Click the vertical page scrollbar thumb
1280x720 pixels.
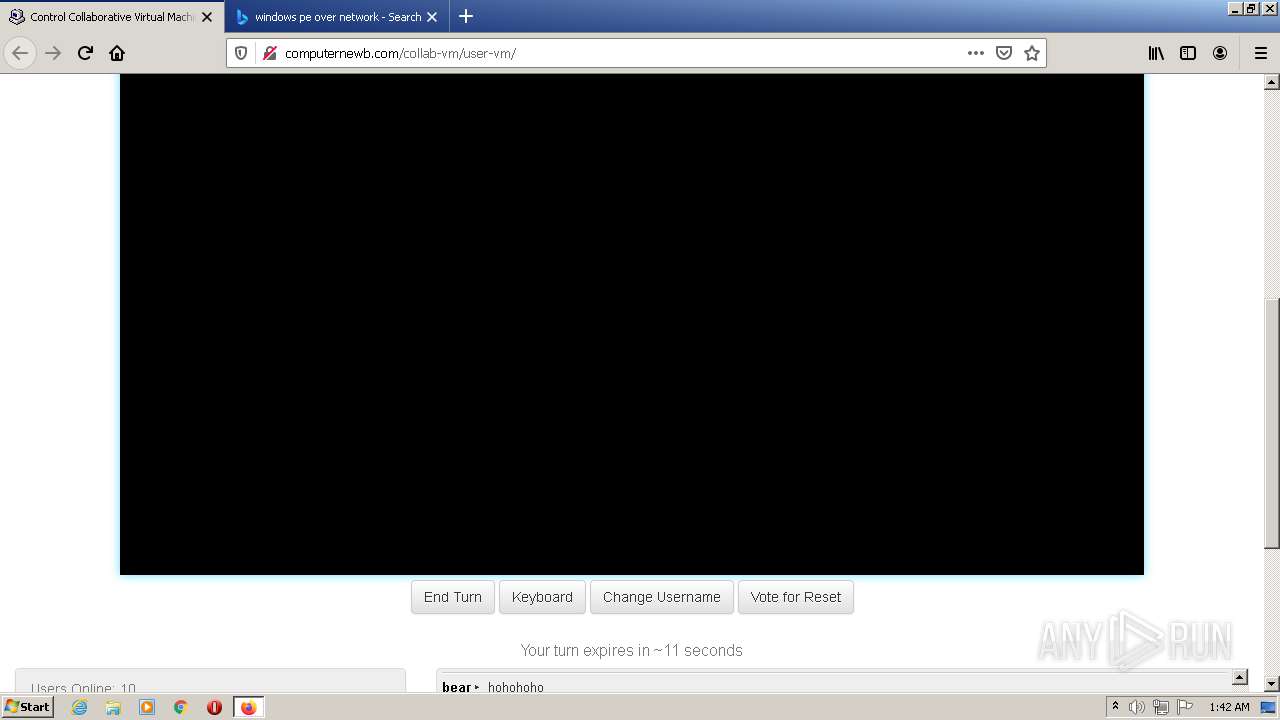point(1272,423)
